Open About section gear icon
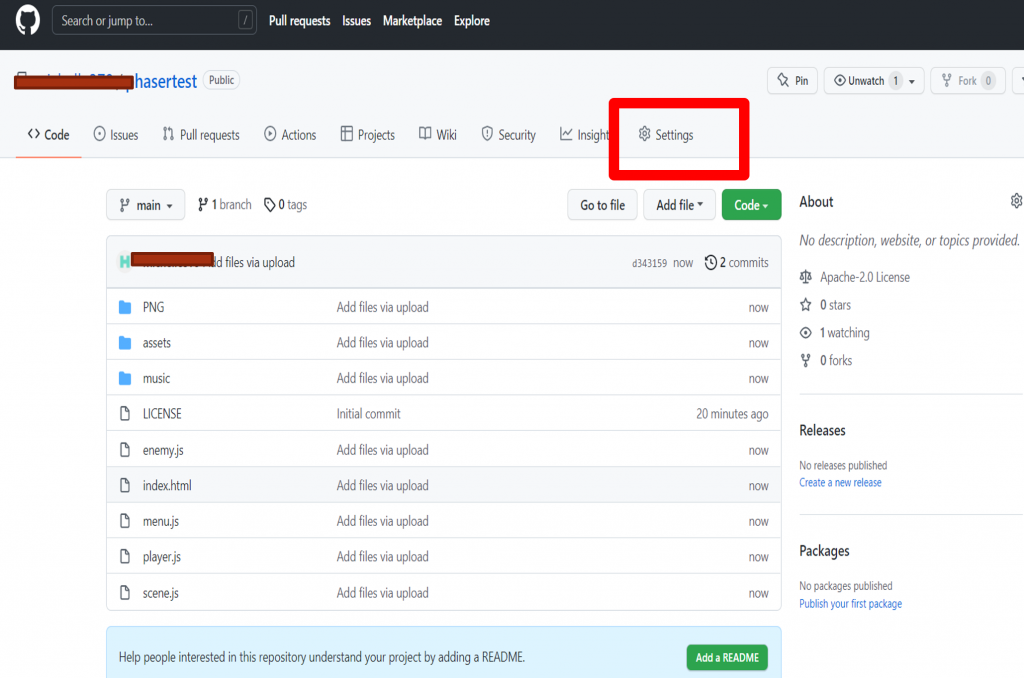 tap(1016, 201)
